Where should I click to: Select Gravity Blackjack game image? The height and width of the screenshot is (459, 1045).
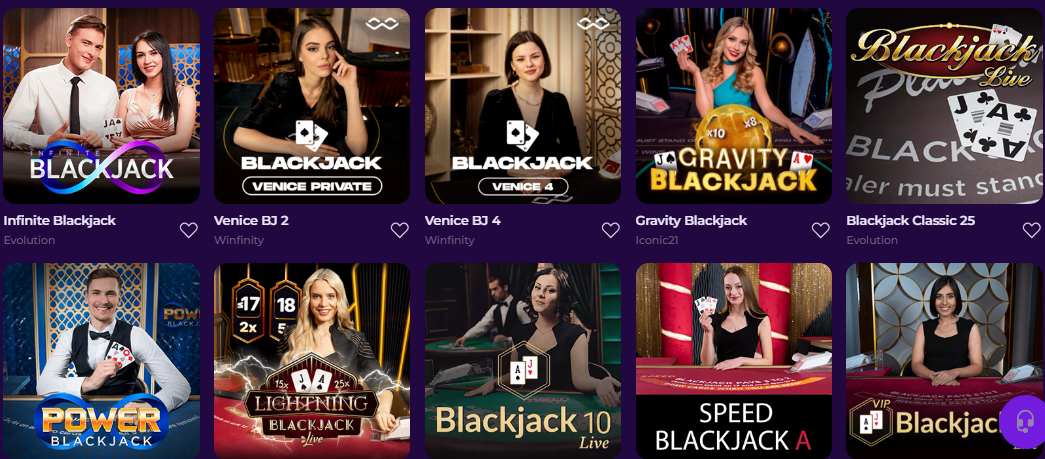(x=734, y=106)
